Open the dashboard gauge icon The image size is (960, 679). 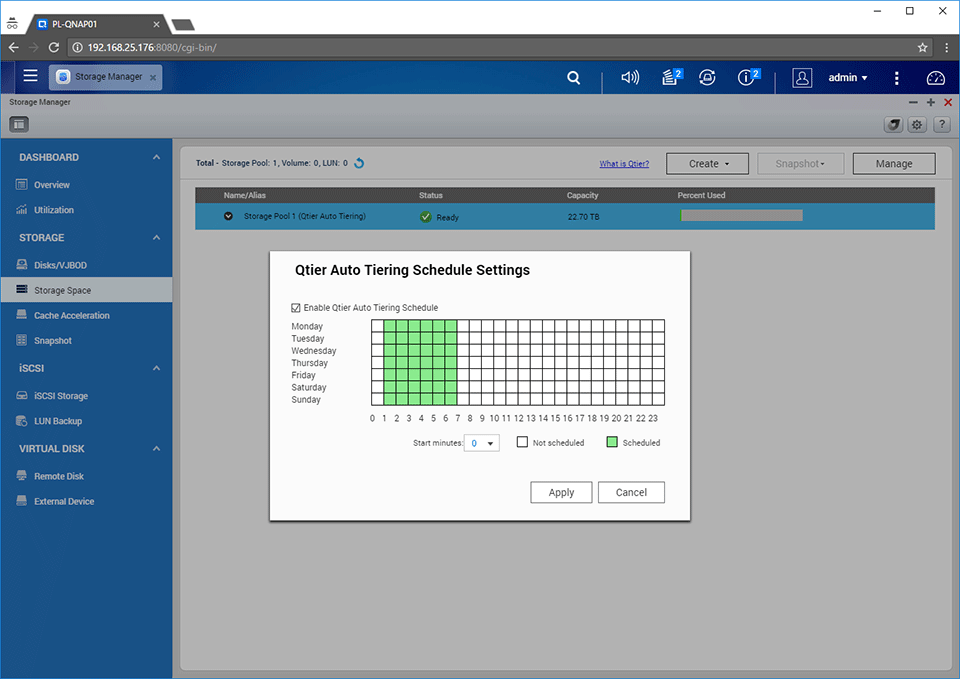936,78
